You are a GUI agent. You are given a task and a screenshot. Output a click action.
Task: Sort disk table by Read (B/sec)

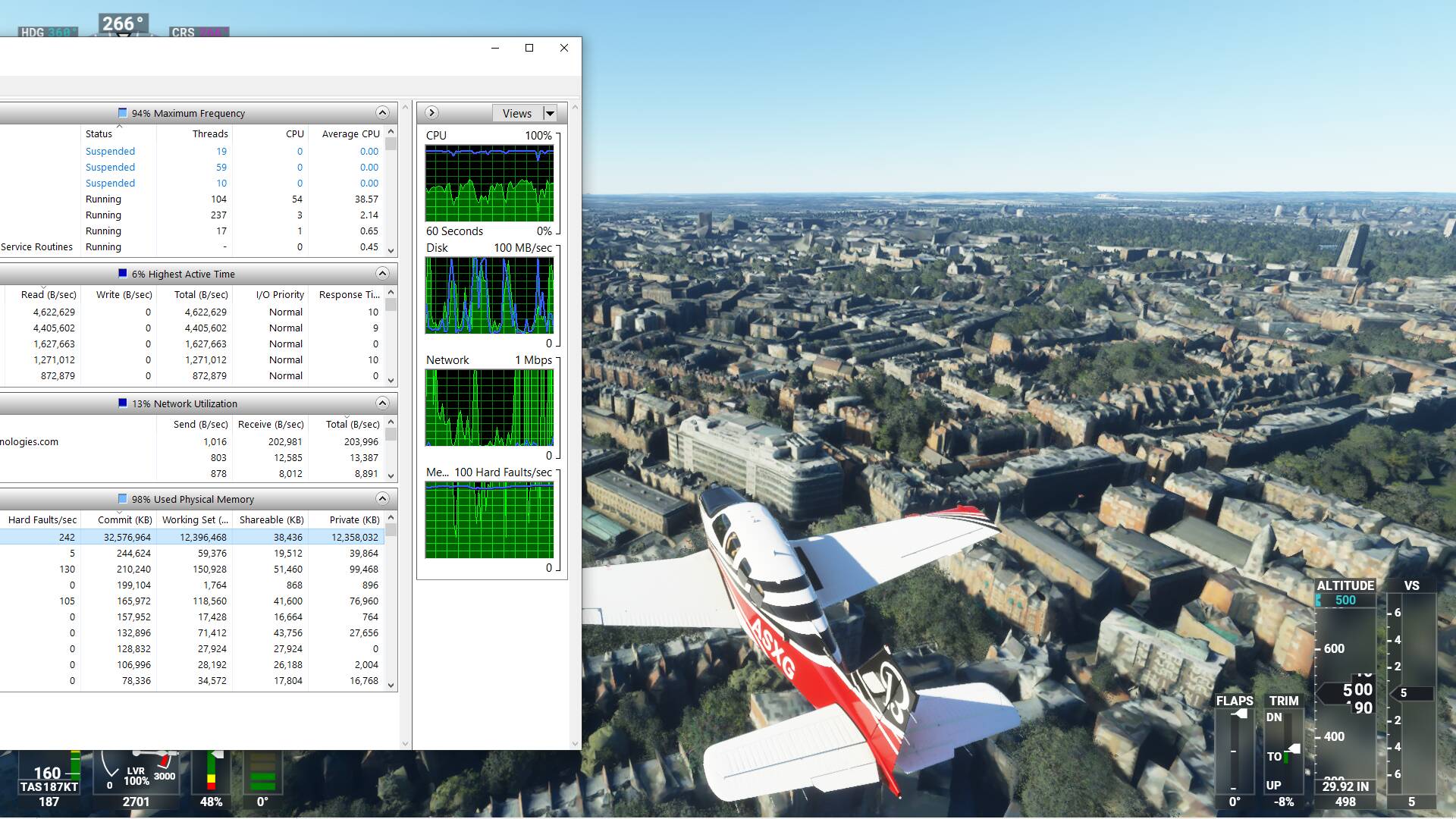[42, 294]
